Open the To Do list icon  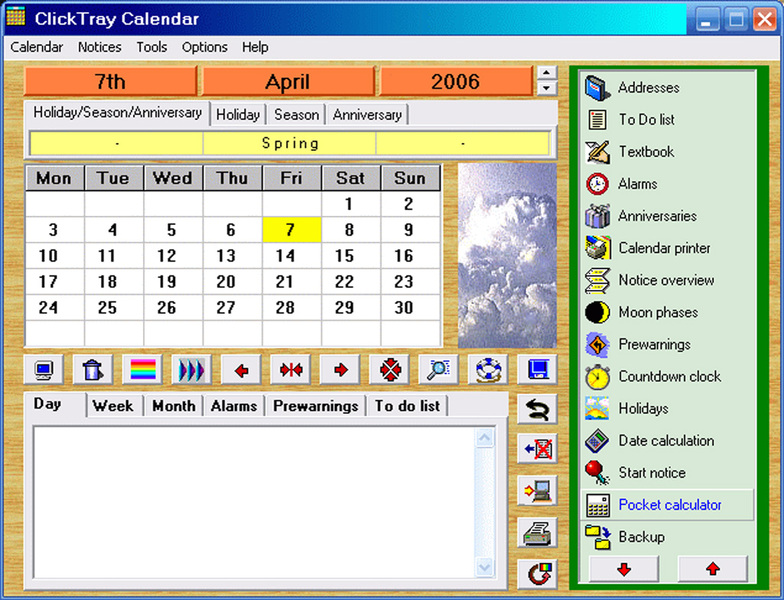(x=598, y=120)
